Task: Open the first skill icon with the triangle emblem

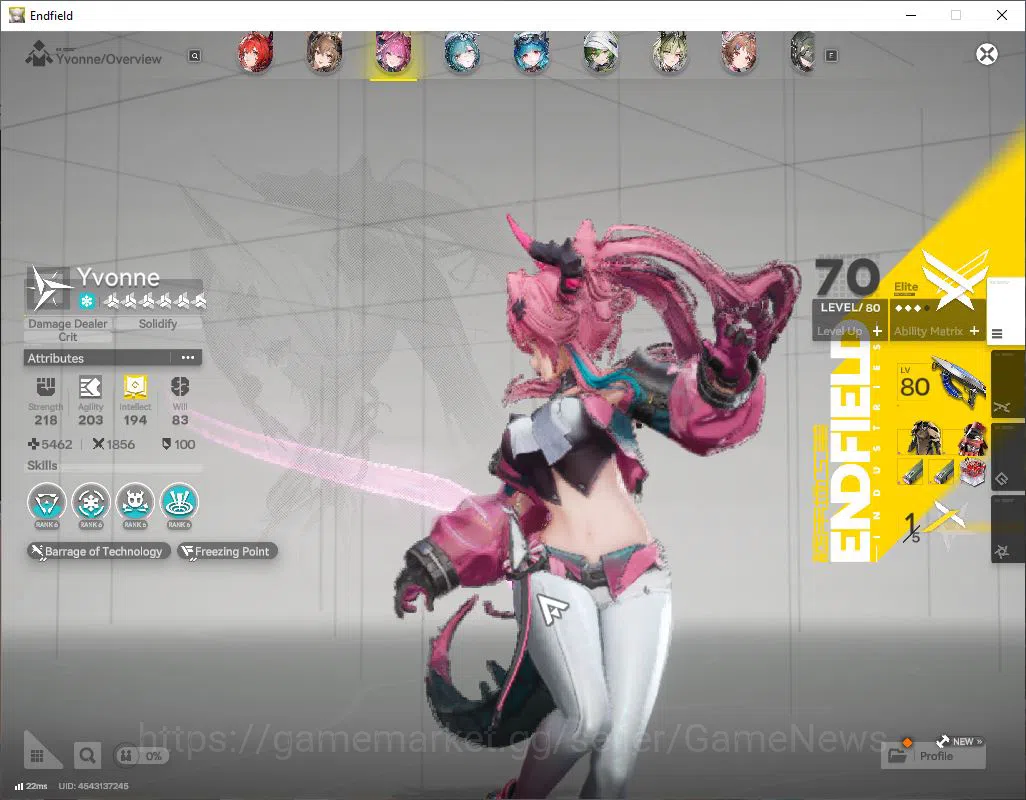Action: 46,502
